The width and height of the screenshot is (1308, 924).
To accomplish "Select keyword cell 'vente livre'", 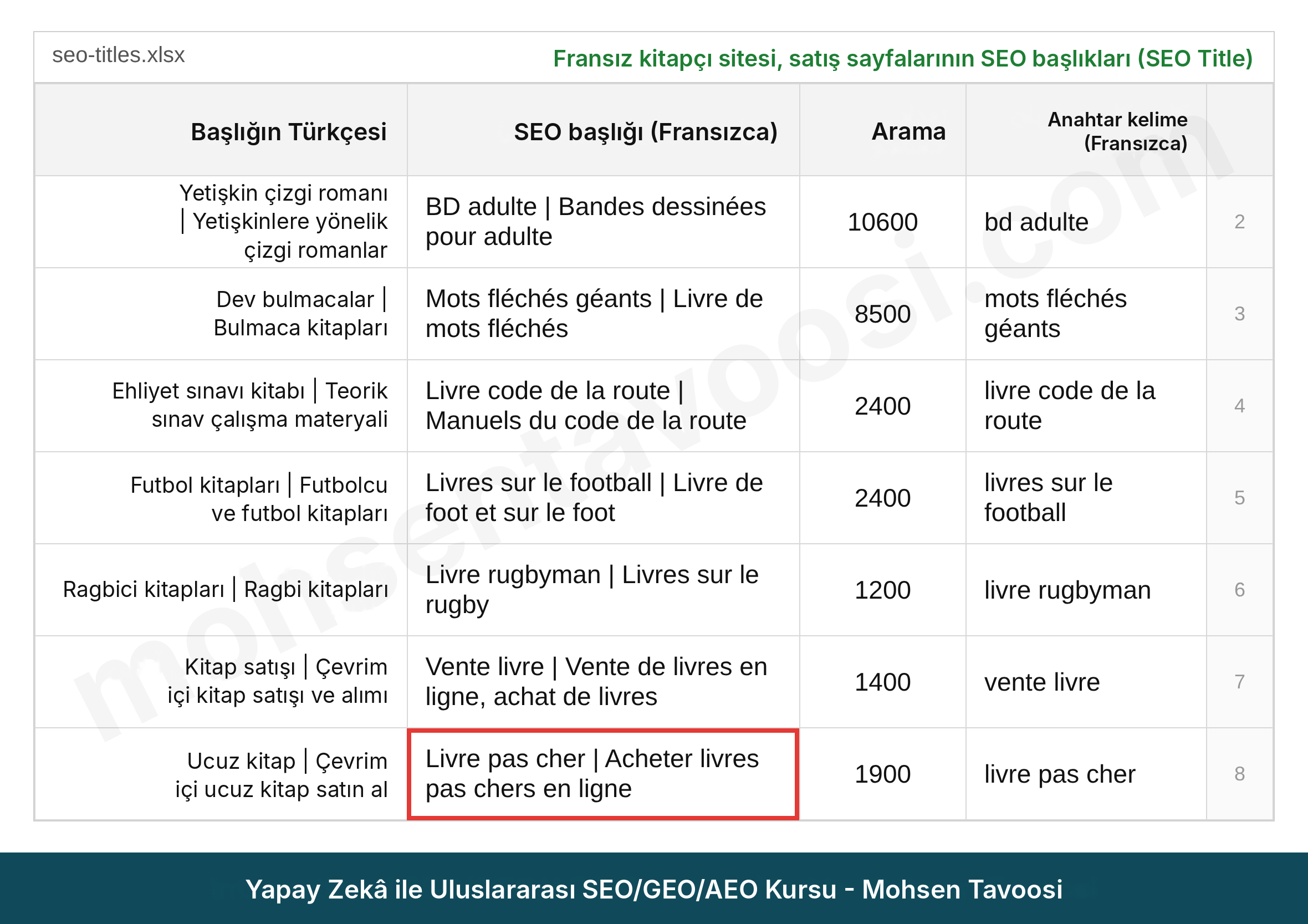I will [x=1086, y=682].
